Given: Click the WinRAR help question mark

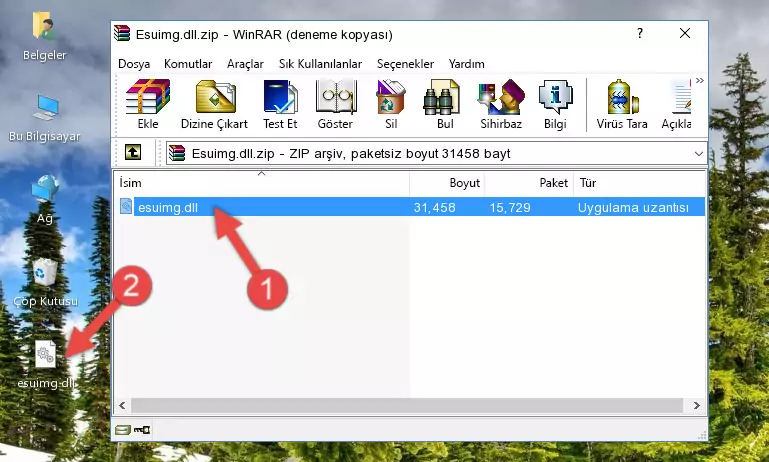Looking at the screenshot, I should [640, 33].
